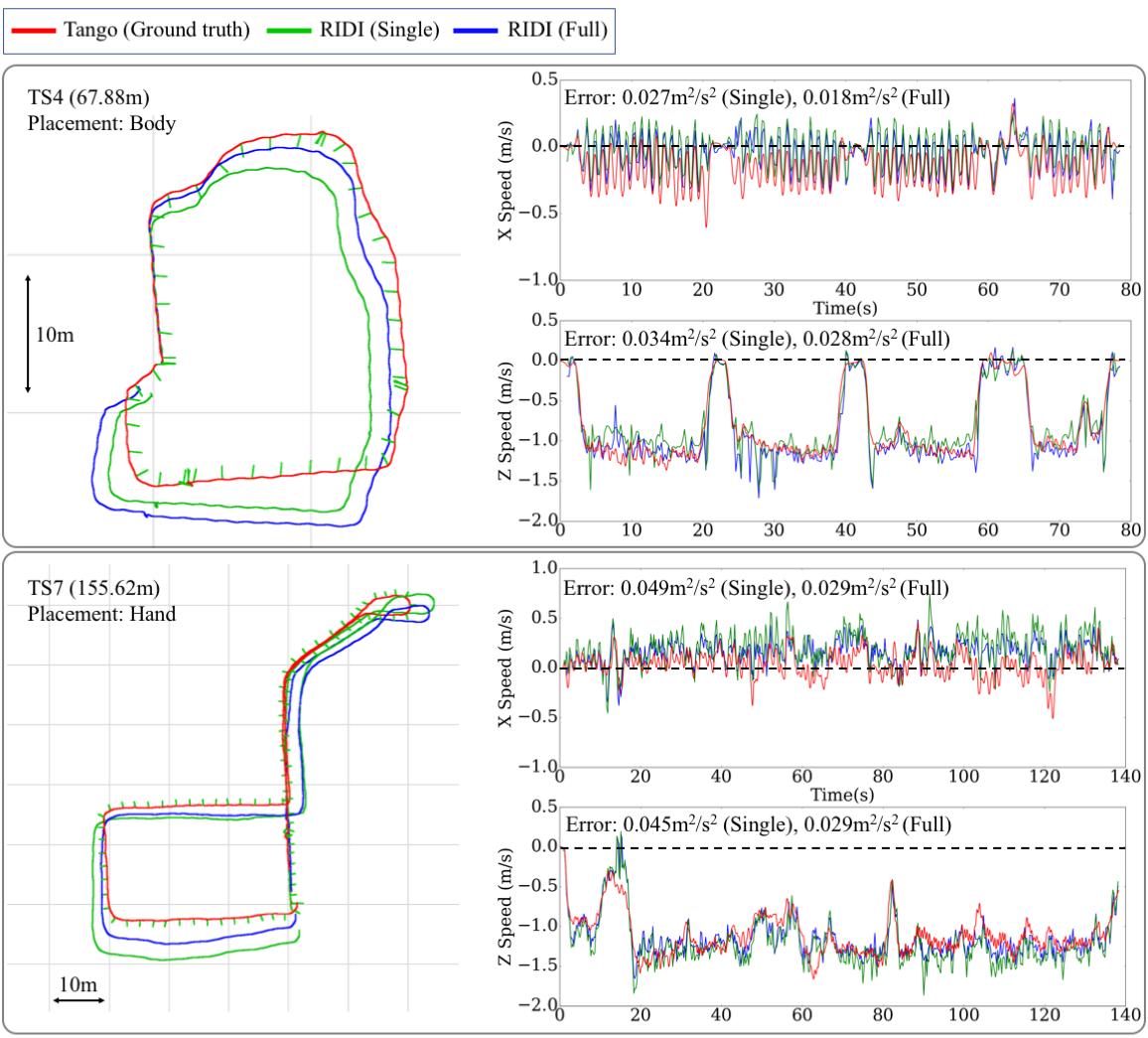1148x1038 pixels.
Task: Click the "Time(s)" axis label in TS4 panel
Action: [845, 308]
